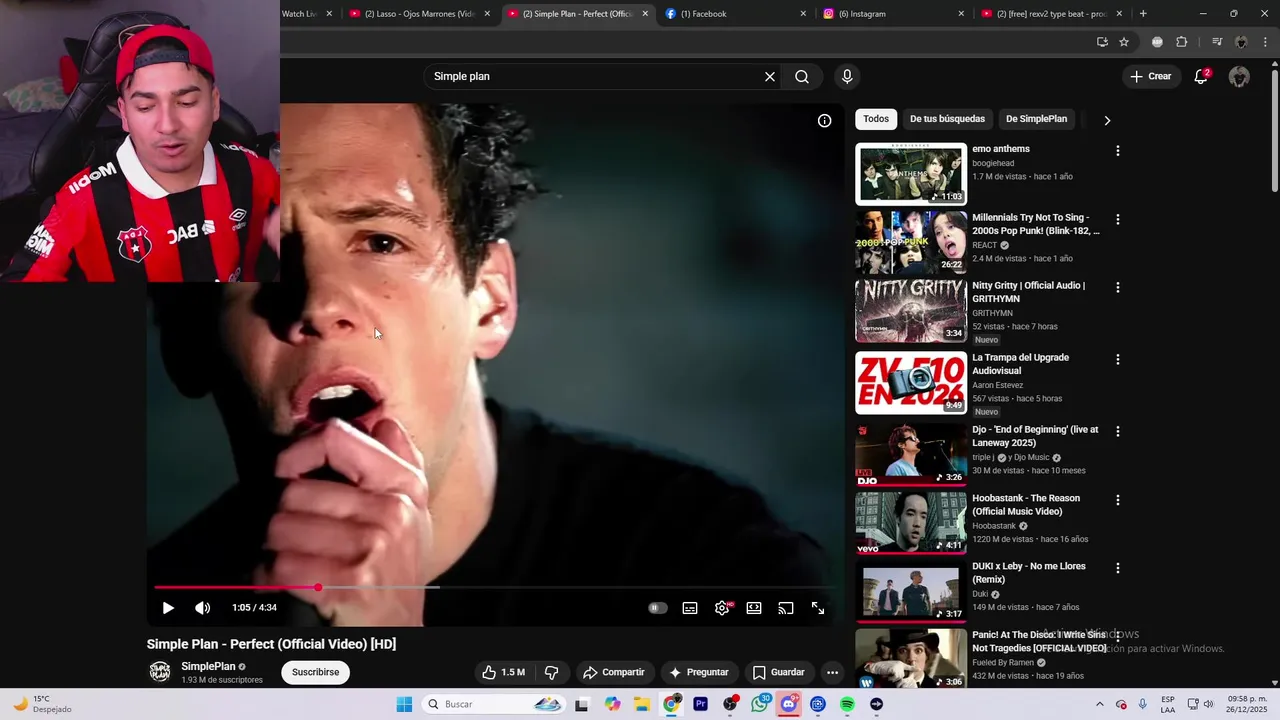This screenshot has height=720, width=1280.
Task: Open the account avatar menu on YouTube
Action: click(1239, 77)
